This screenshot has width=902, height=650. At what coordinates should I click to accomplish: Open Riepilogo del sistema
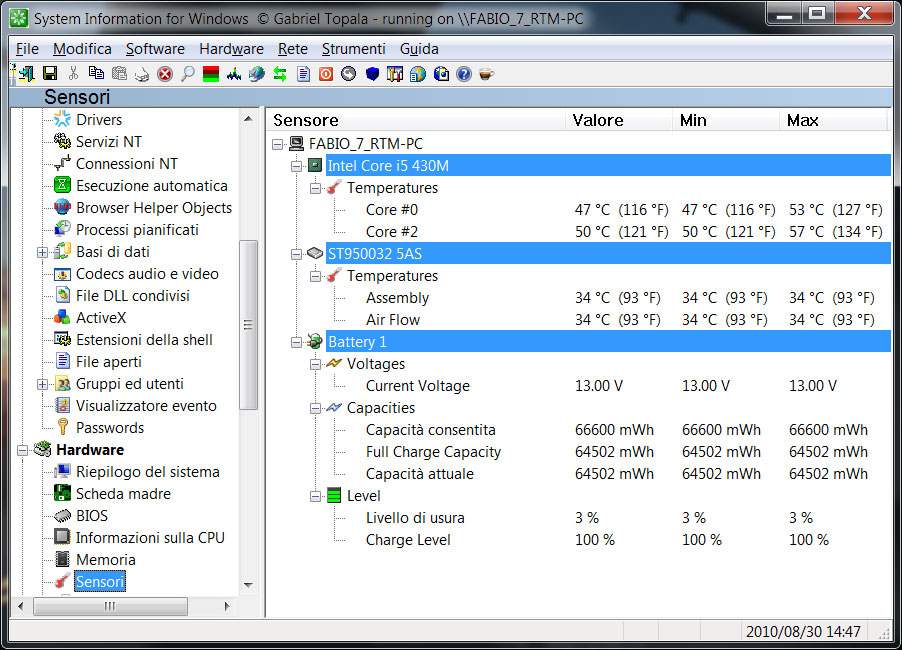coord(148,472)
